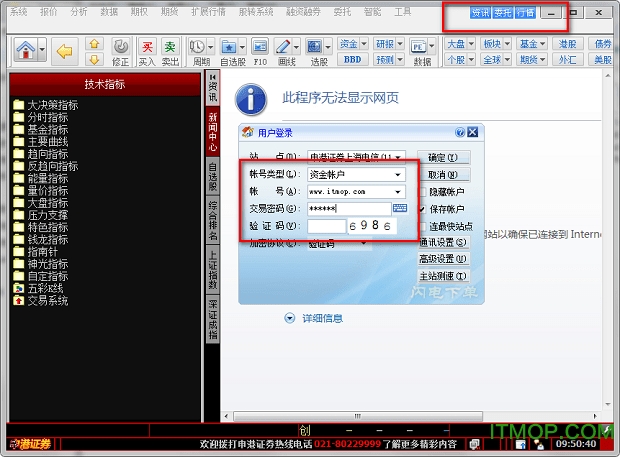Click the soft keyboard icon beside password
620x457 pixels.
[400, 208]
